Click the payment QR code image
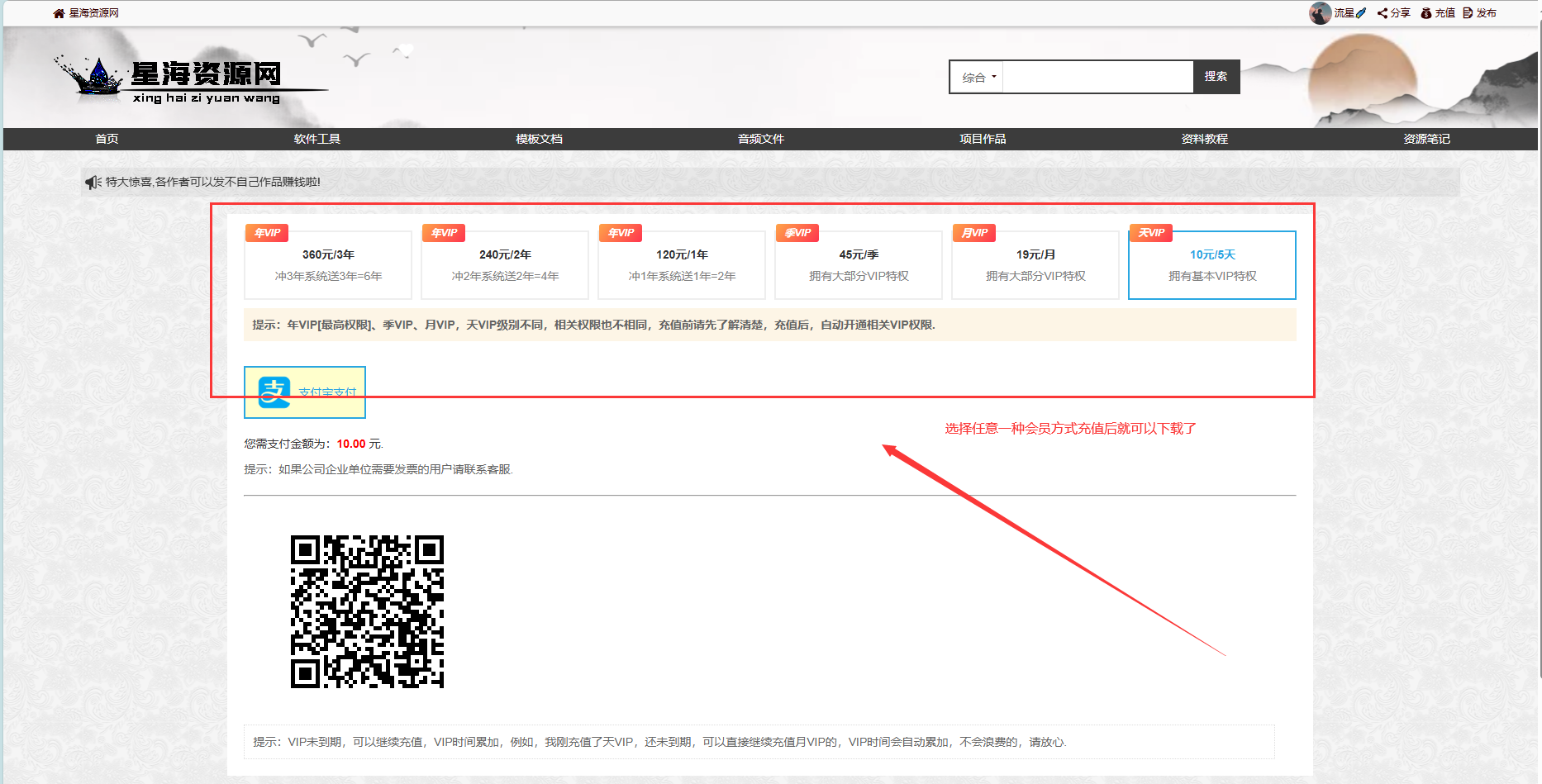 click(x=367, y=611)
